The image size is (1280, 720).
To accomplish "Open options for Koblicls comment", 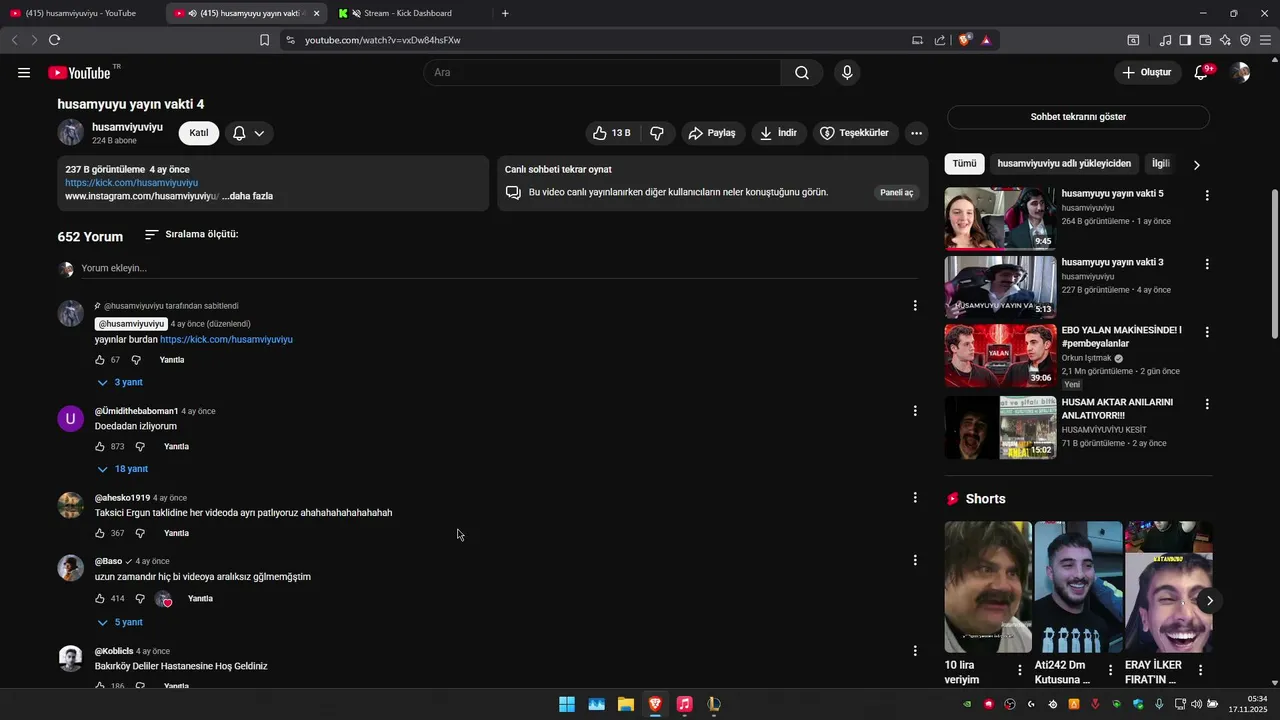I will (915, 651).
